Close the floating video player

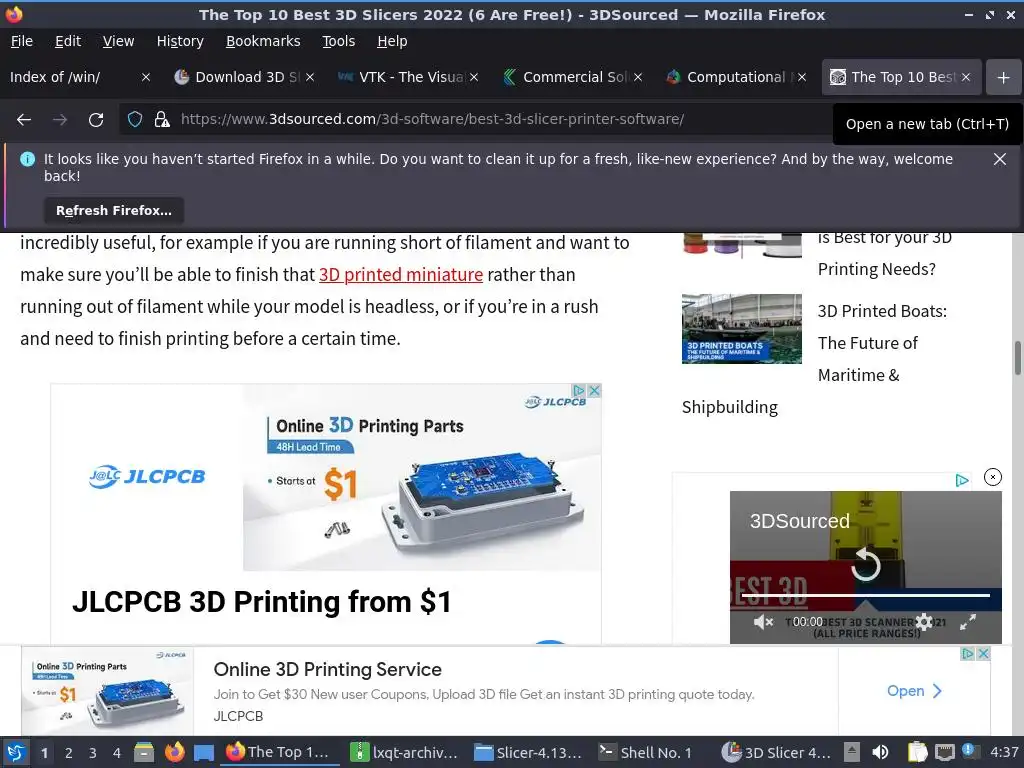pyautogui.click(x=993, y=477)
